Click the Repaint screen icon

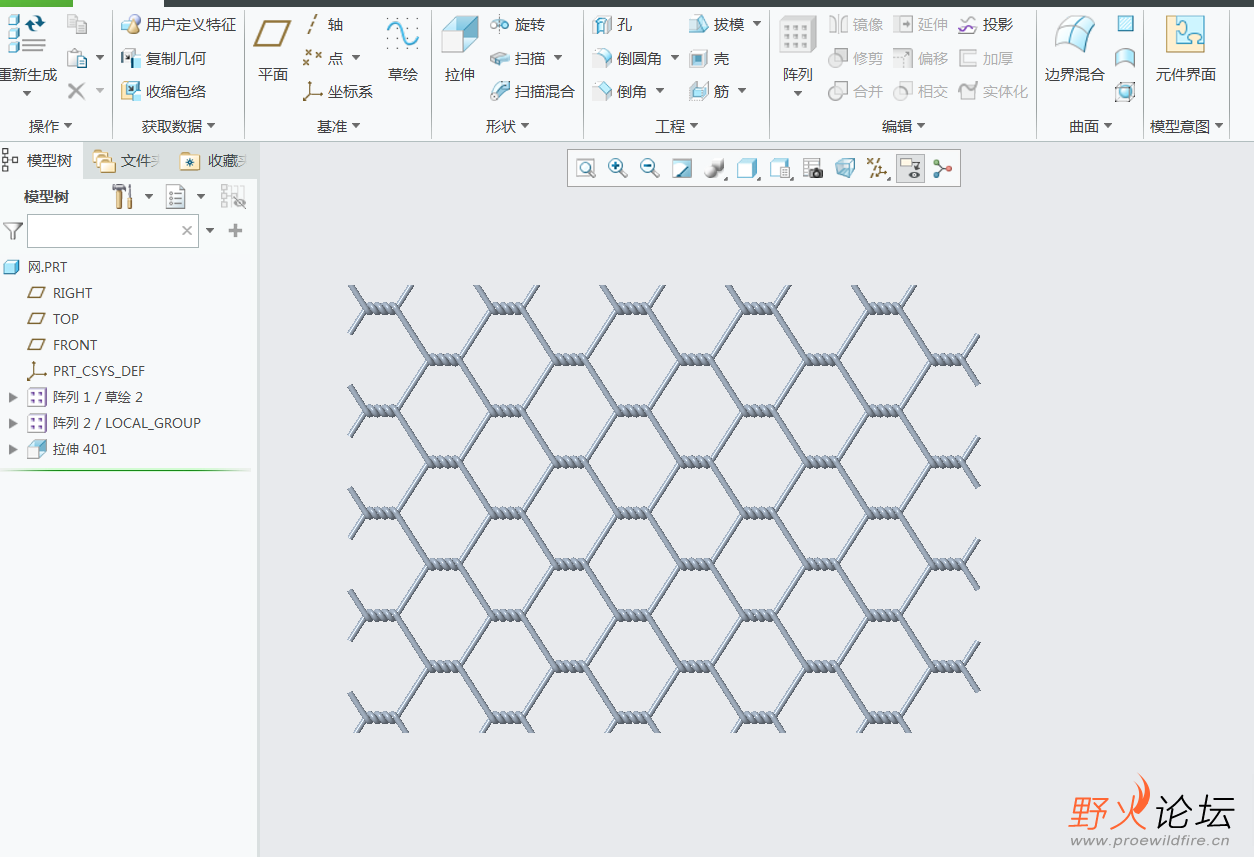(x=682, y=169)
